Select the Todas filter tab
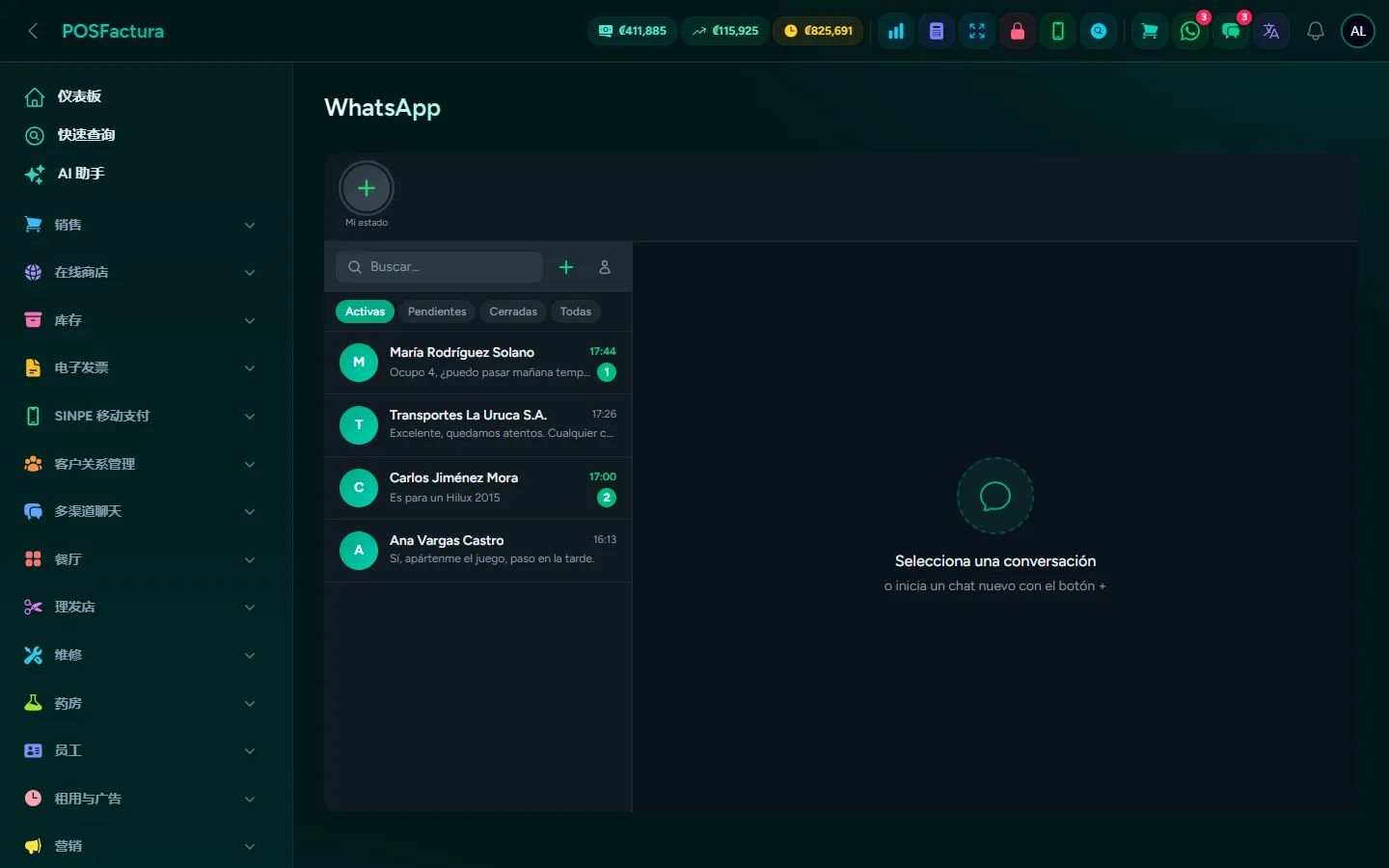Viewport: 1389px width, 868px height. (576, 312)
